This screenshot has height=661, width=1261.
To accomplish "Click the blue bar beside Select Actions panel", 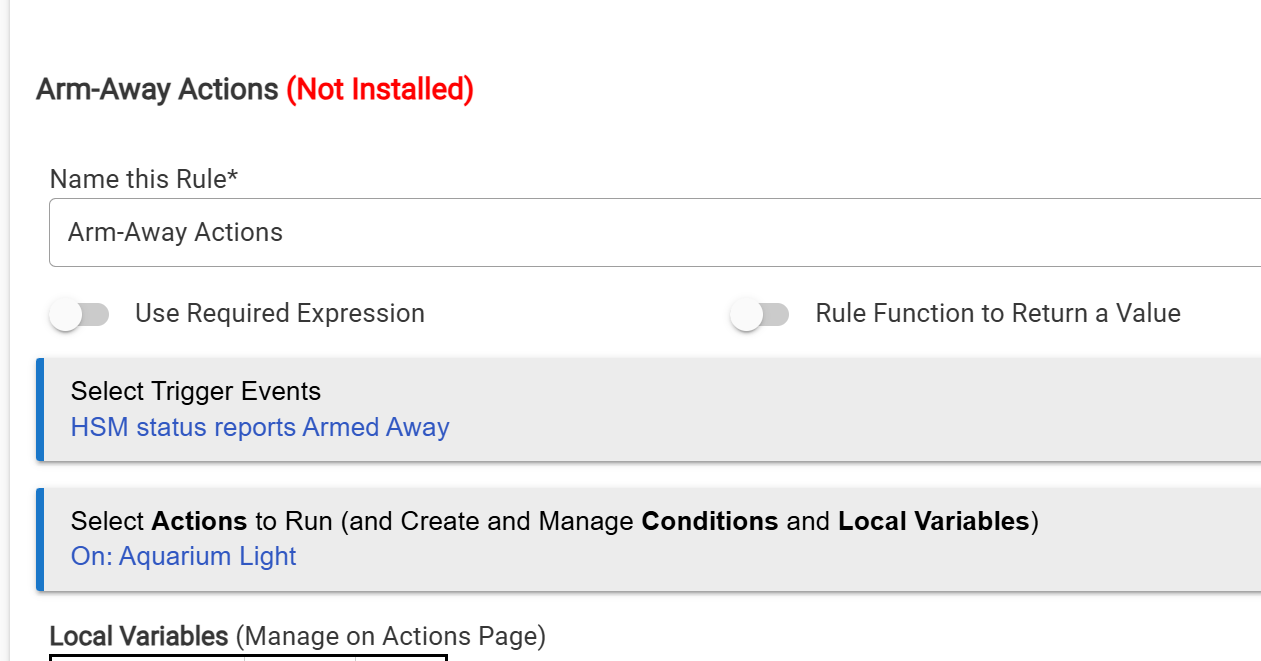I will (40, 539).
